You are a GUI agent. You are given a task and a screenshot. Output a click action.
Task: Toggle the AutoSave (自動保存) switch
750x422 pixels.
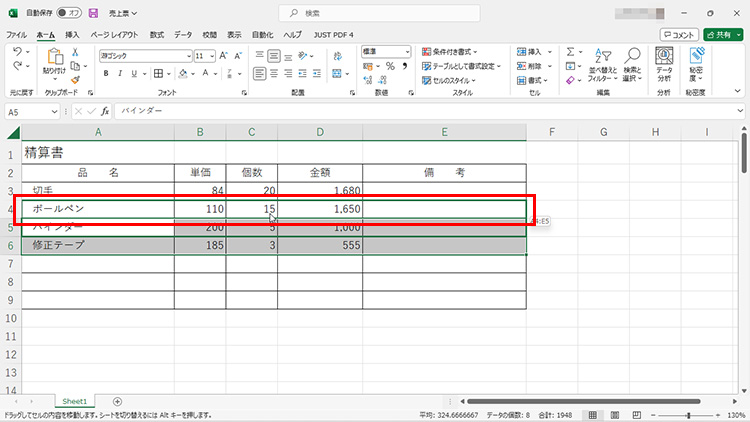tap(69, 13)
